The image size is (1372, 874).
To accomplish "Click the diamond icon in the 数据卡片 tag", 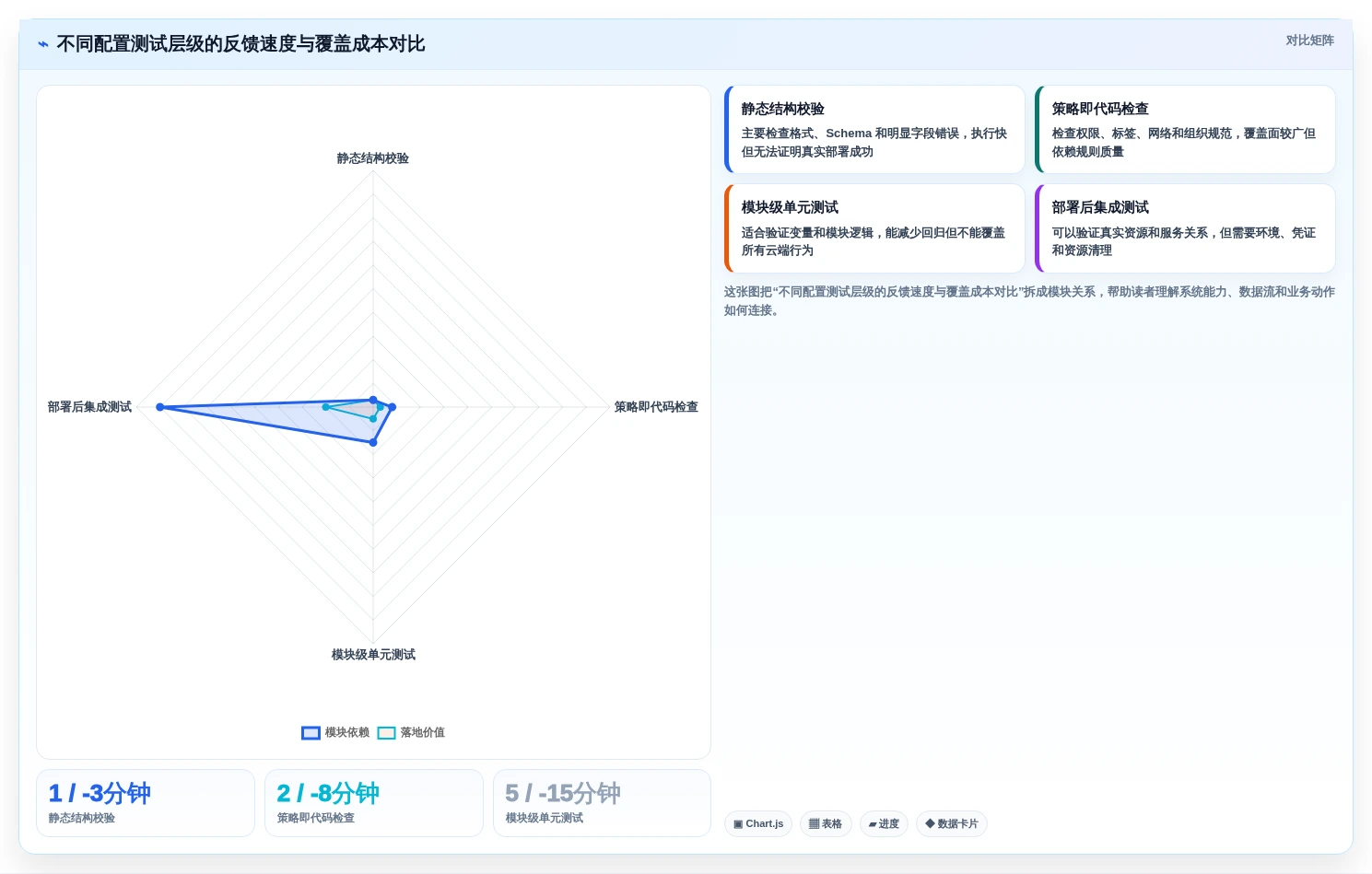I will 930,824.
